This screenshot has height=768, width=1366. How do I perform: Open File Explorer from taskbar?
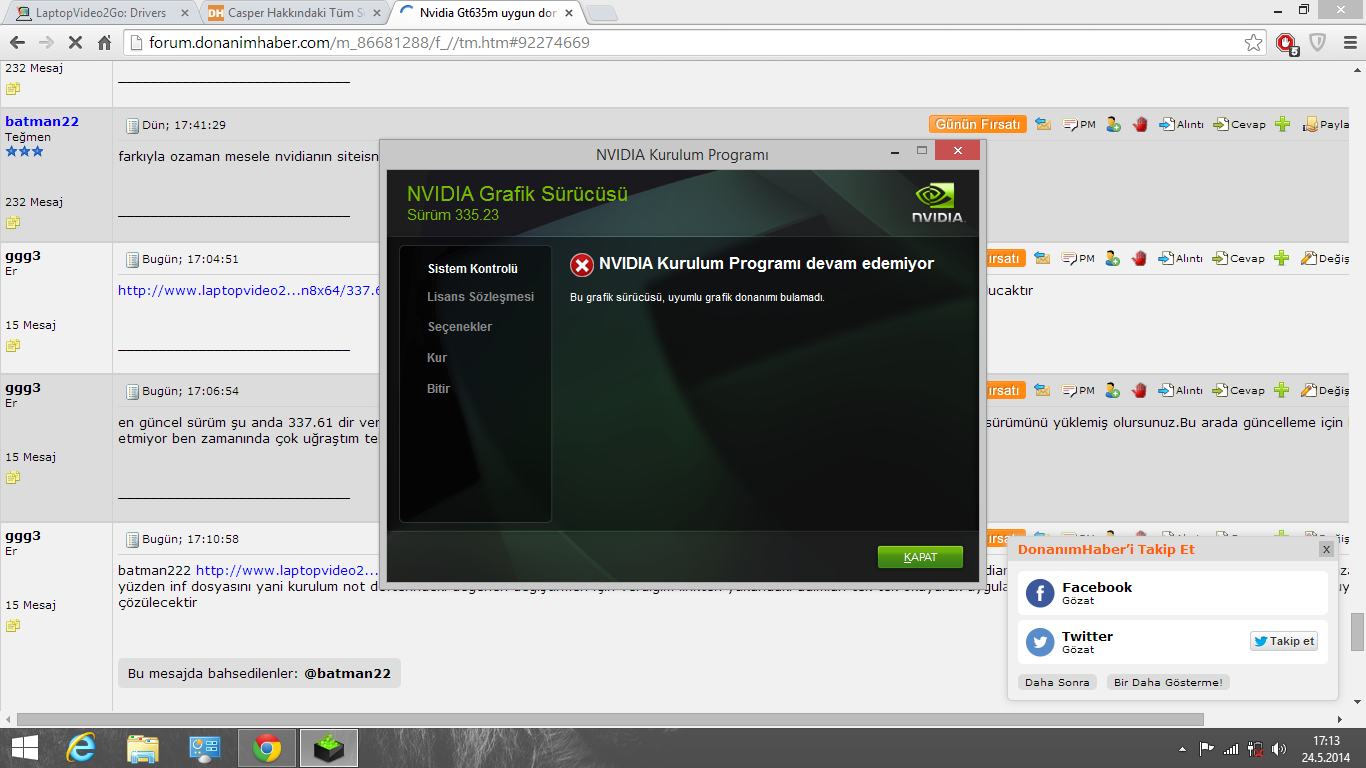click(143, 748)
